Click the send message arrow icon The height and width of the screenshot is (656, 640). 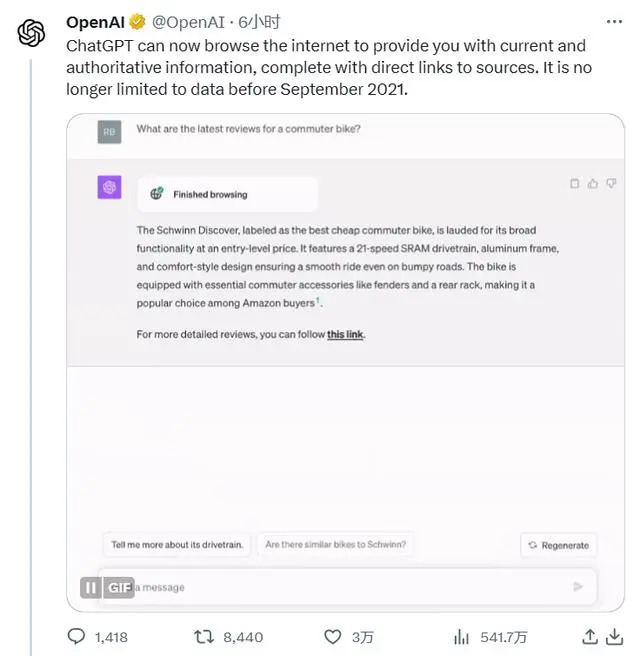[577, 587]
